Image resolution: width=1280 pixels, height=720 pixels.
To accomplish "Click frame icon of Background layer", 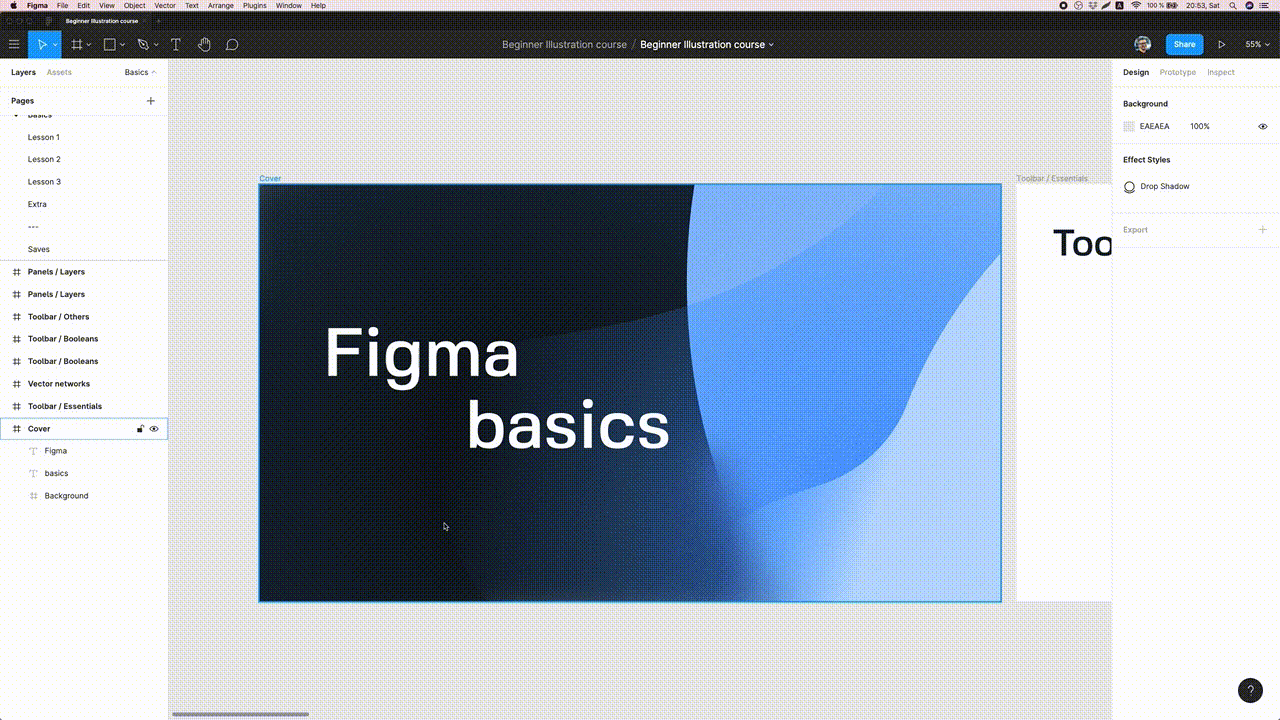I will (x=33, y=496).
